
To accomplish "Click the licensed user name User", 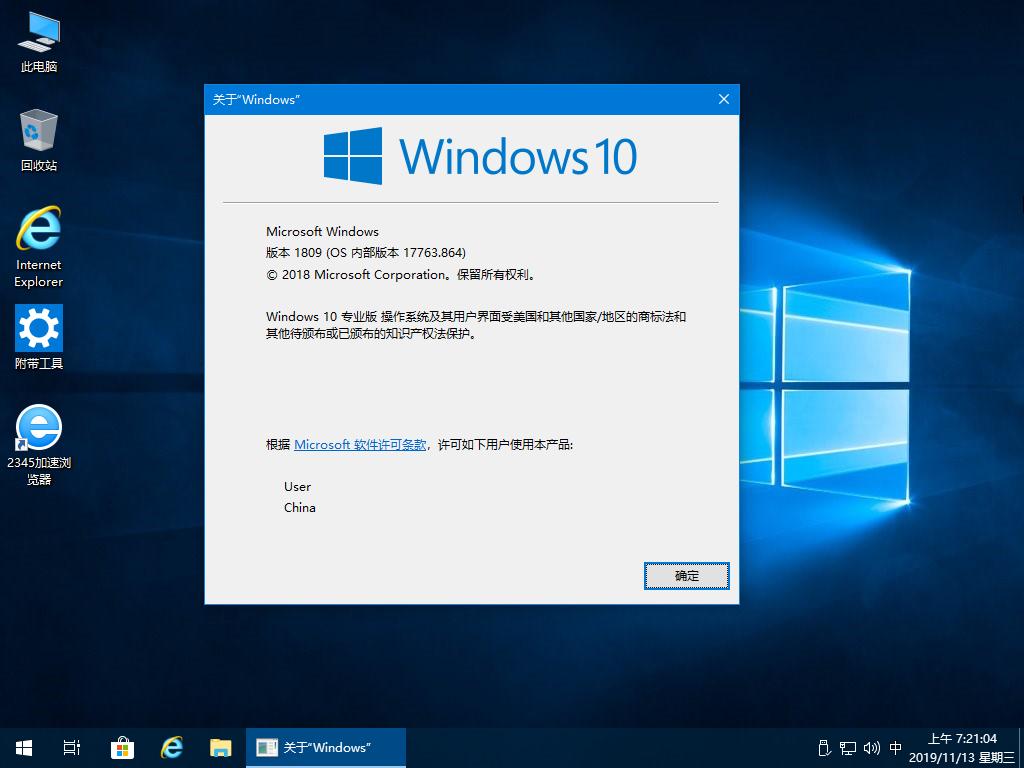I will 297,487.
